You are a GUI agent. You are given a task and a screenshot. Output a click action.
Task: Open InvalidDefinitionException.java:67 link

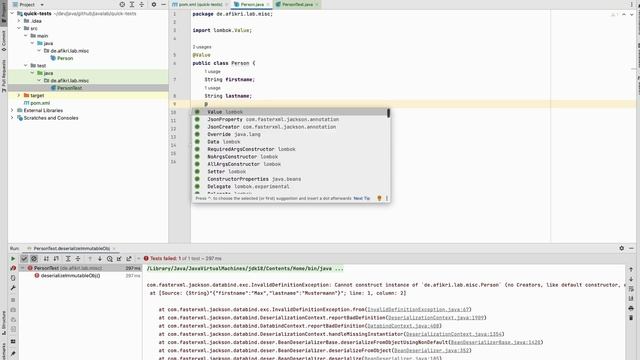point(419,310)
